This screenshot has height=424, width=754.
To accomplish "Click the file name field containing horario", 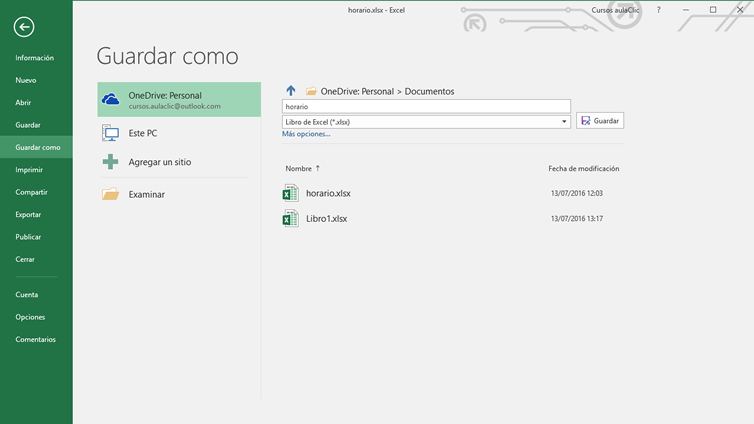I will [x=426, y=106].
